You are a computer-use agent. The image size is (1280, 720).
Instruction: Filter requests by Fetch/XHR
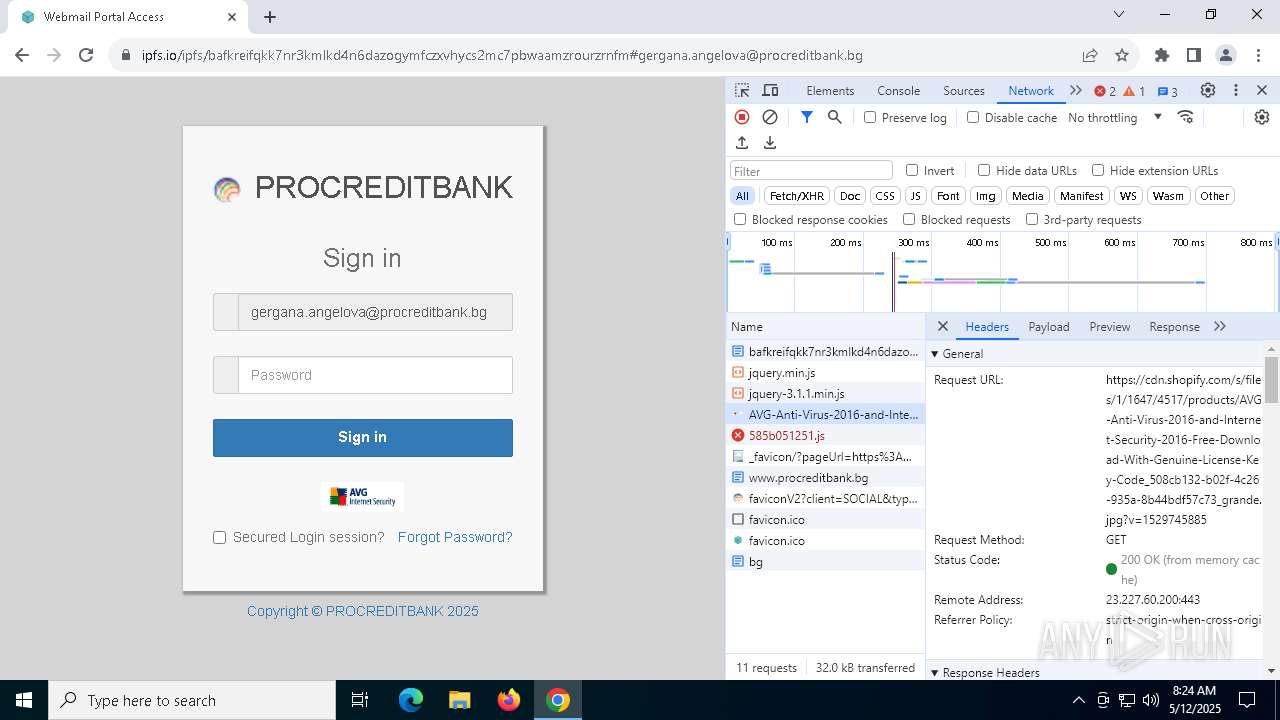797,196
